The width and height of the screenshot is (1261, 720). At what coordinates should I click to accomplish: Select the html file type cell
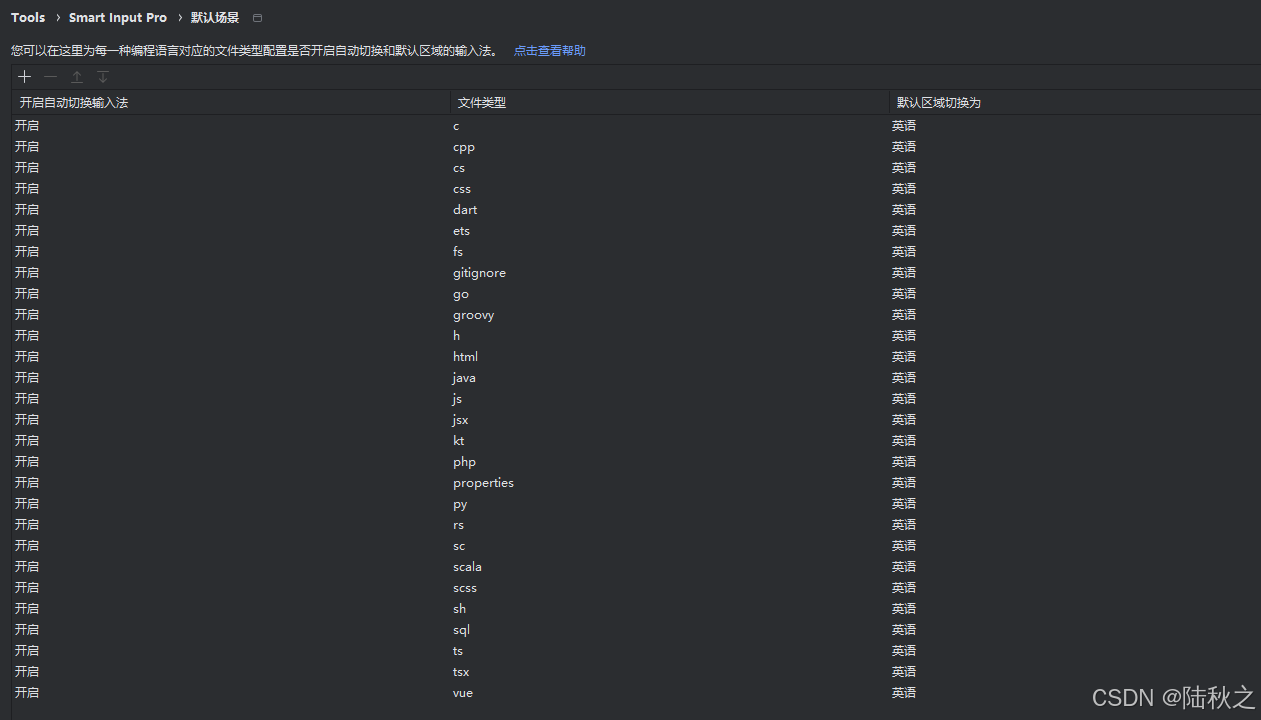coord(465,357)
